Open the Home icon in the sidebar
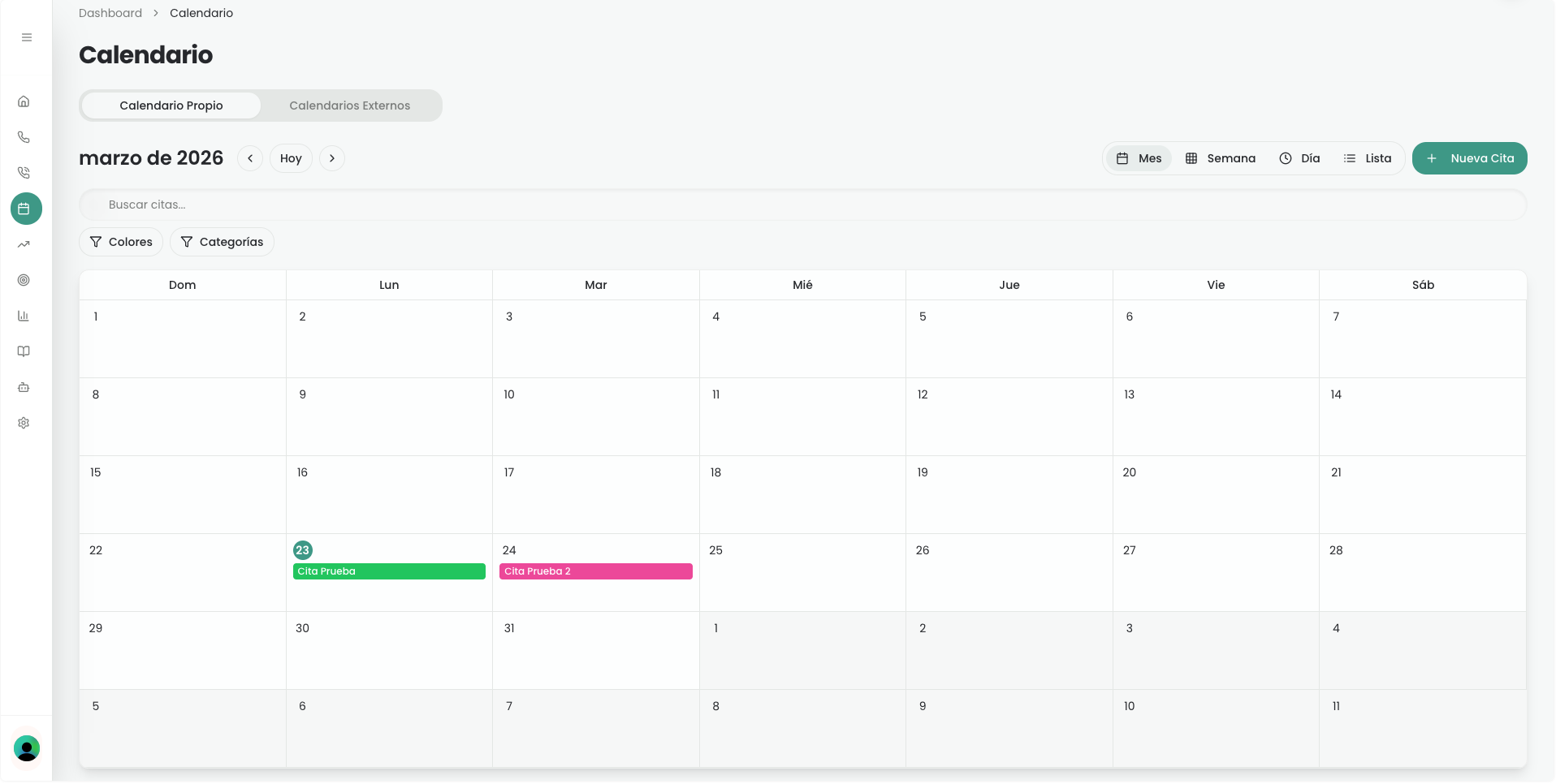 pos(24,101)
